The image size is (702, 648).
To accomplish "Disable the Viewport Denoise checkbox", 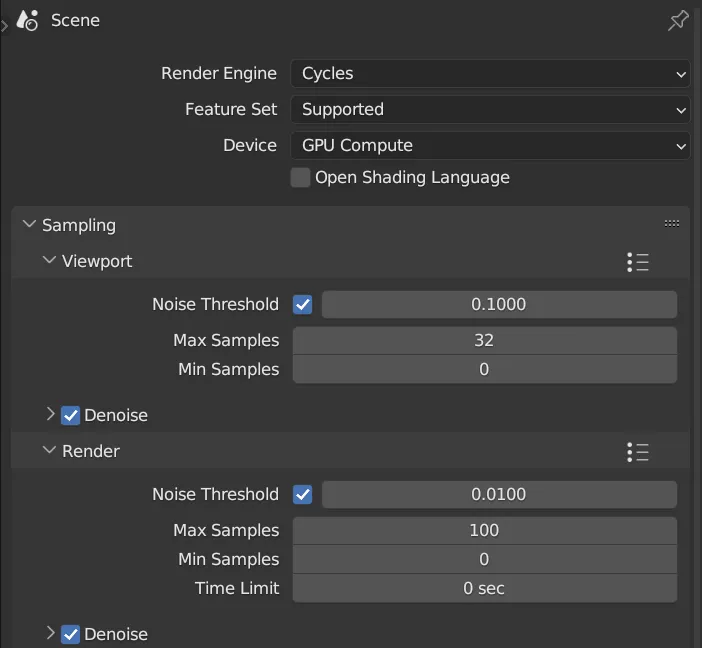I will pos(70,416).
